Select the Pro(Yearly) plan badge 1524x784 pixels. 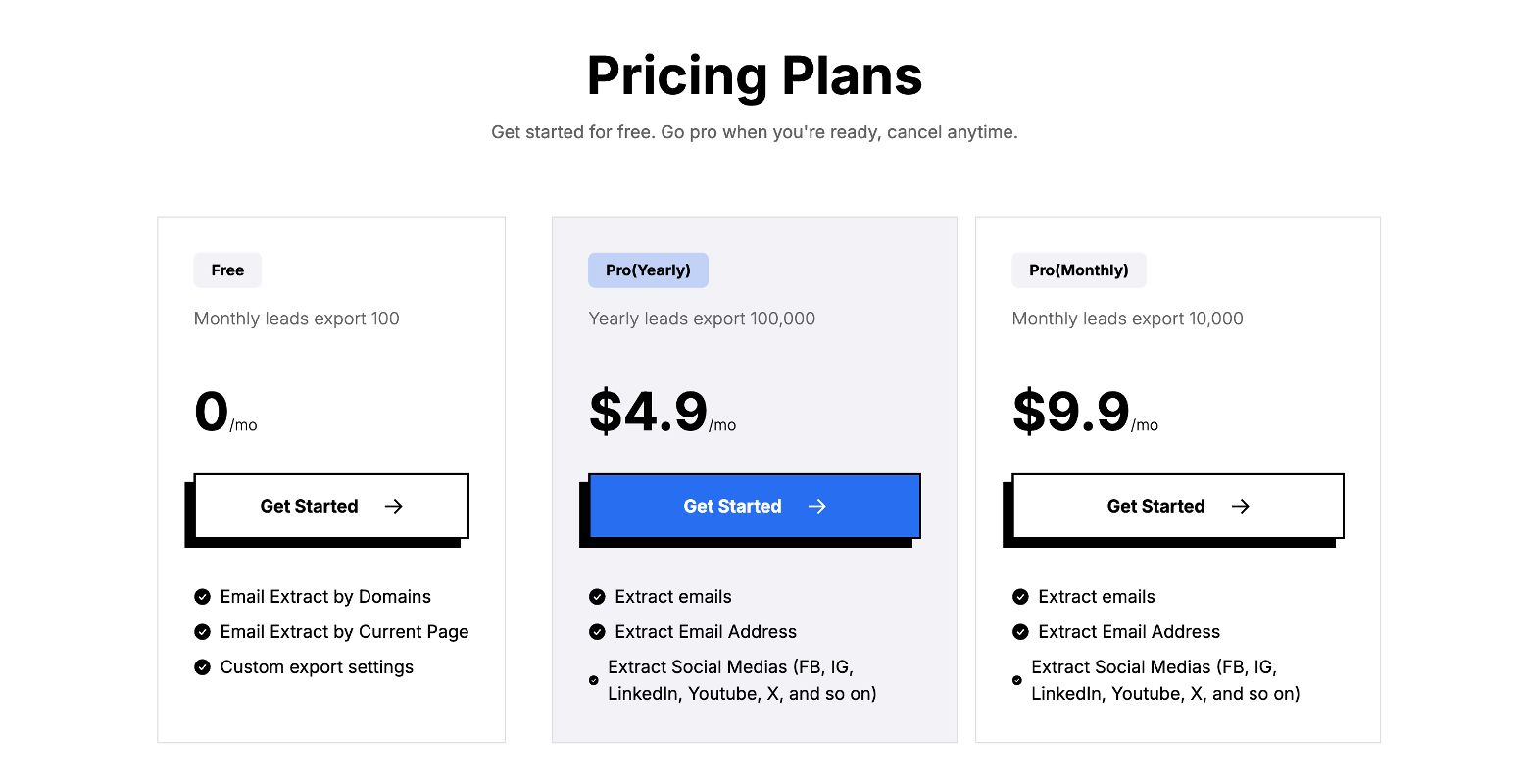tap(648, 270)
